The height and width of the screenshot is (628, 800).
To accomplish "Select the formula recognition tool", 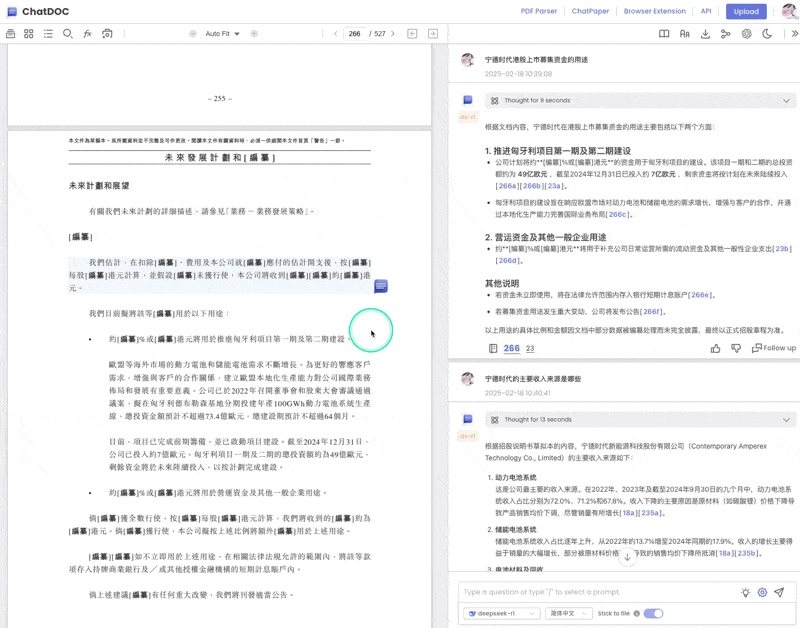I will click(x=87, y=33).
